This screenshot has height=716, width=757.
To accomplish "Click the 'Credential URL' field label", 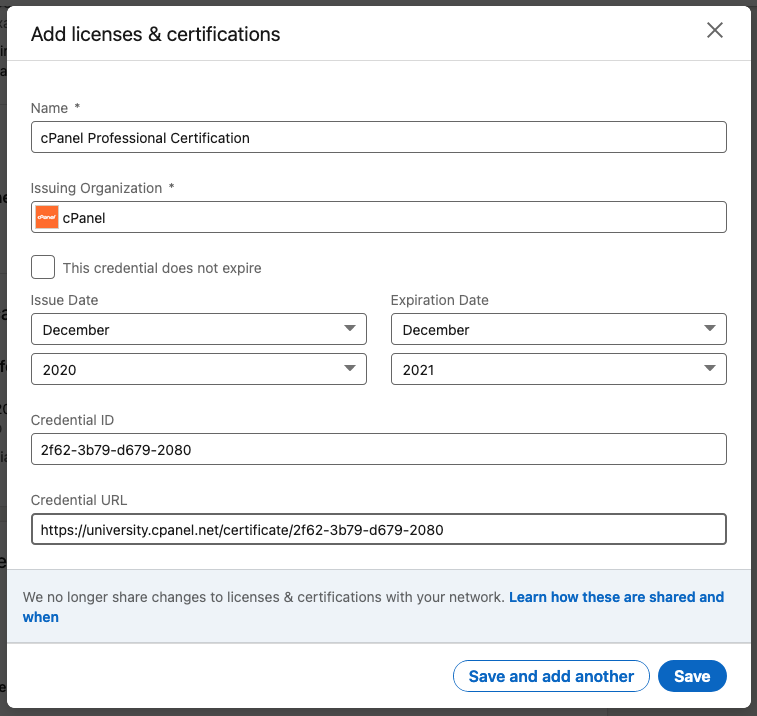I will 79,500.
